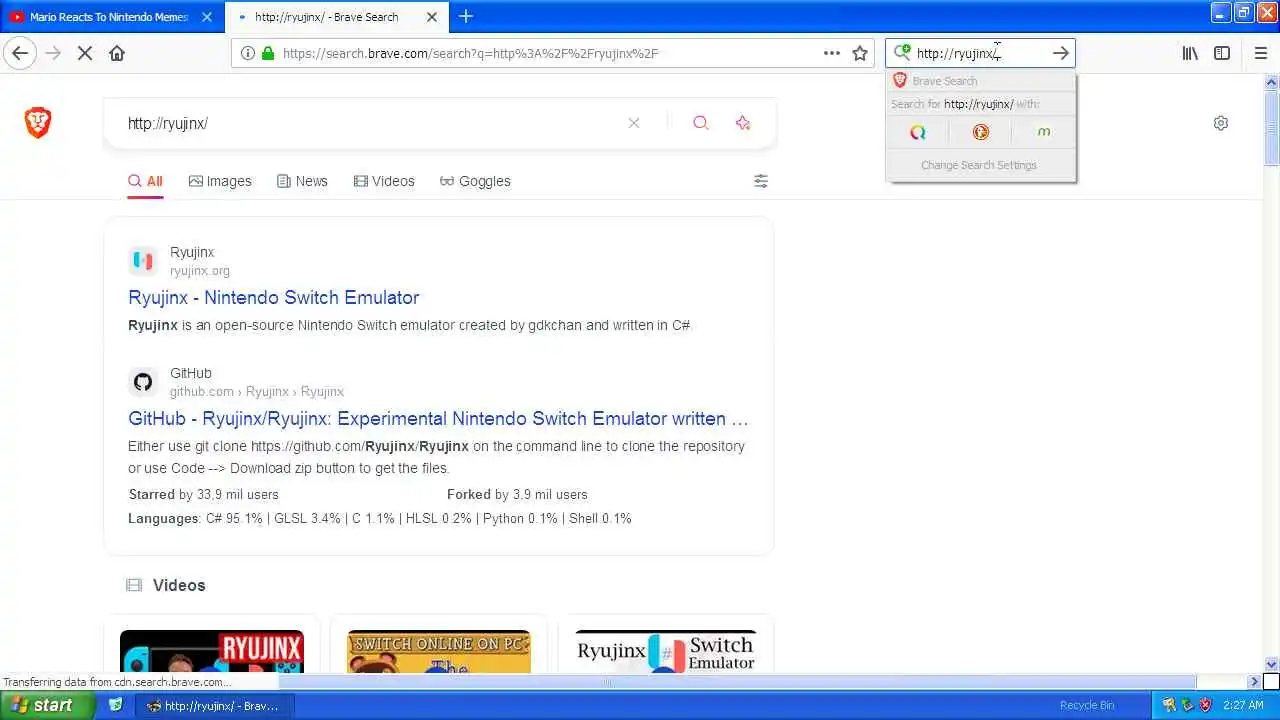Screen dimensions: 1280x720
Task: Open the Switch Online on PC video thumbnail
Action: coord(439,651)
